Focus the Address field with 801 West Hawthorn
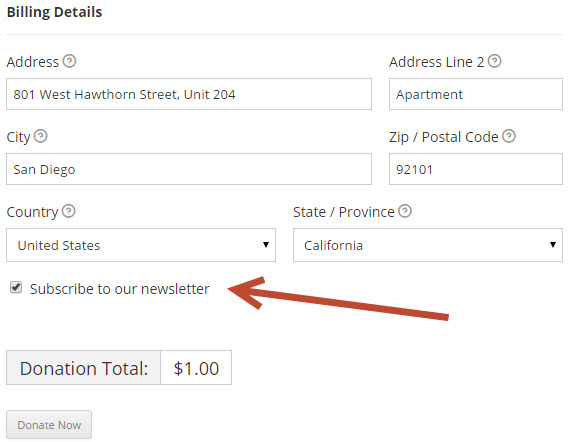The image size is (584, 442). point(189,94)
